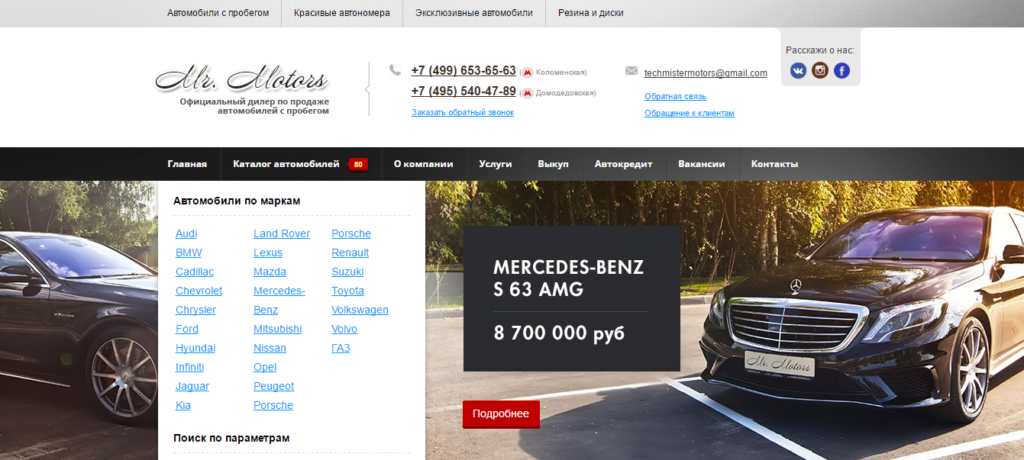Click the Mr. Motors logo
The height and width of the screenshot is (460, 1024).
point(242,80)
